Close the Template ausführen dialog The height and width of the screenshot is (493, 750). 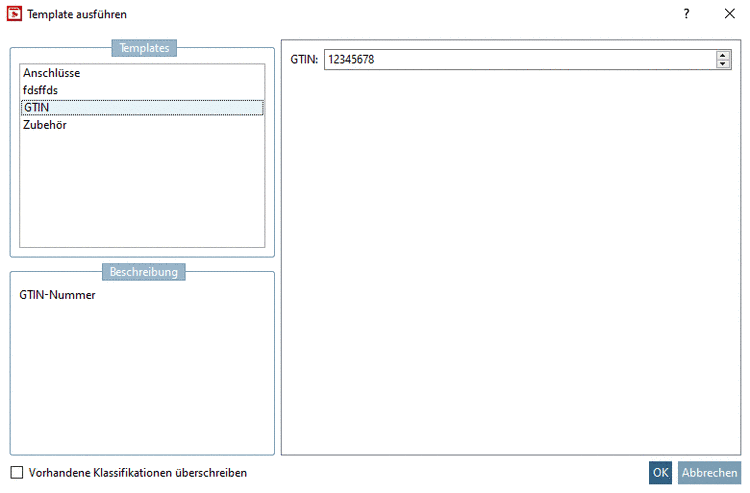point(729,14)
